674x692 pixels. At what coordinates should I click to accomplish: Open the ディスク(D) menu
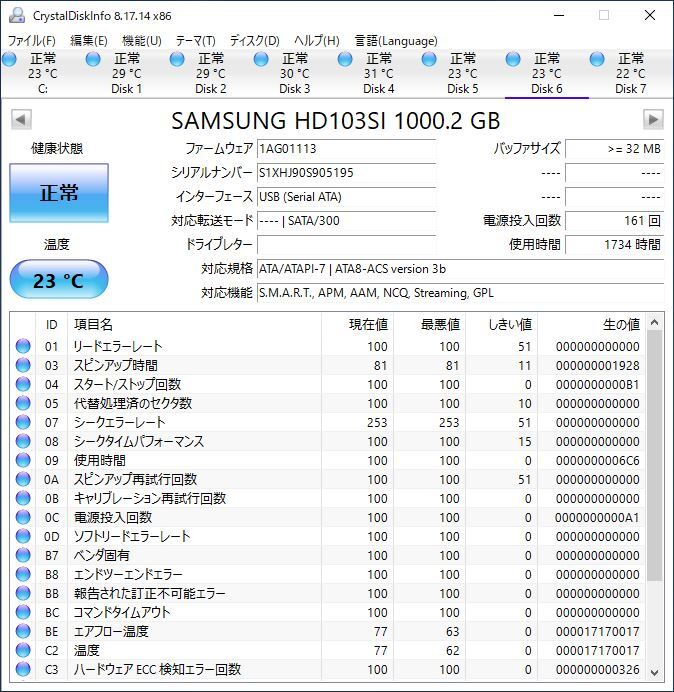(x=255, y=41)
